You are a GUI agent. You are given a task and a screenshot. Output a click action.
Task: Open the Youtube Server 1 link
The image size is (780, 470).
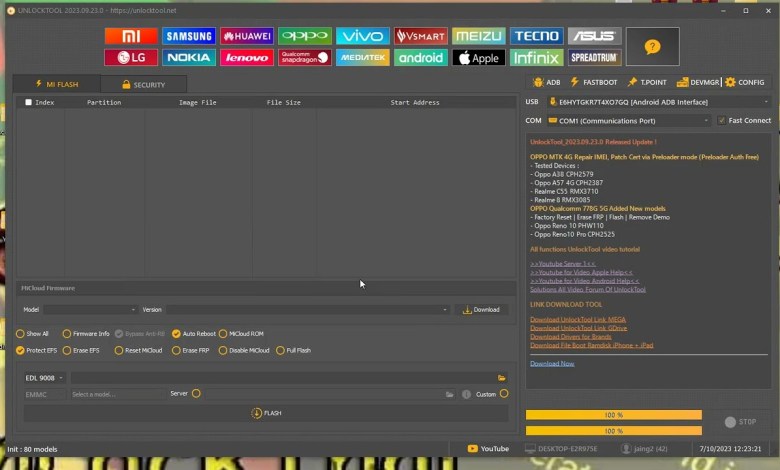(x=563, y=264)
